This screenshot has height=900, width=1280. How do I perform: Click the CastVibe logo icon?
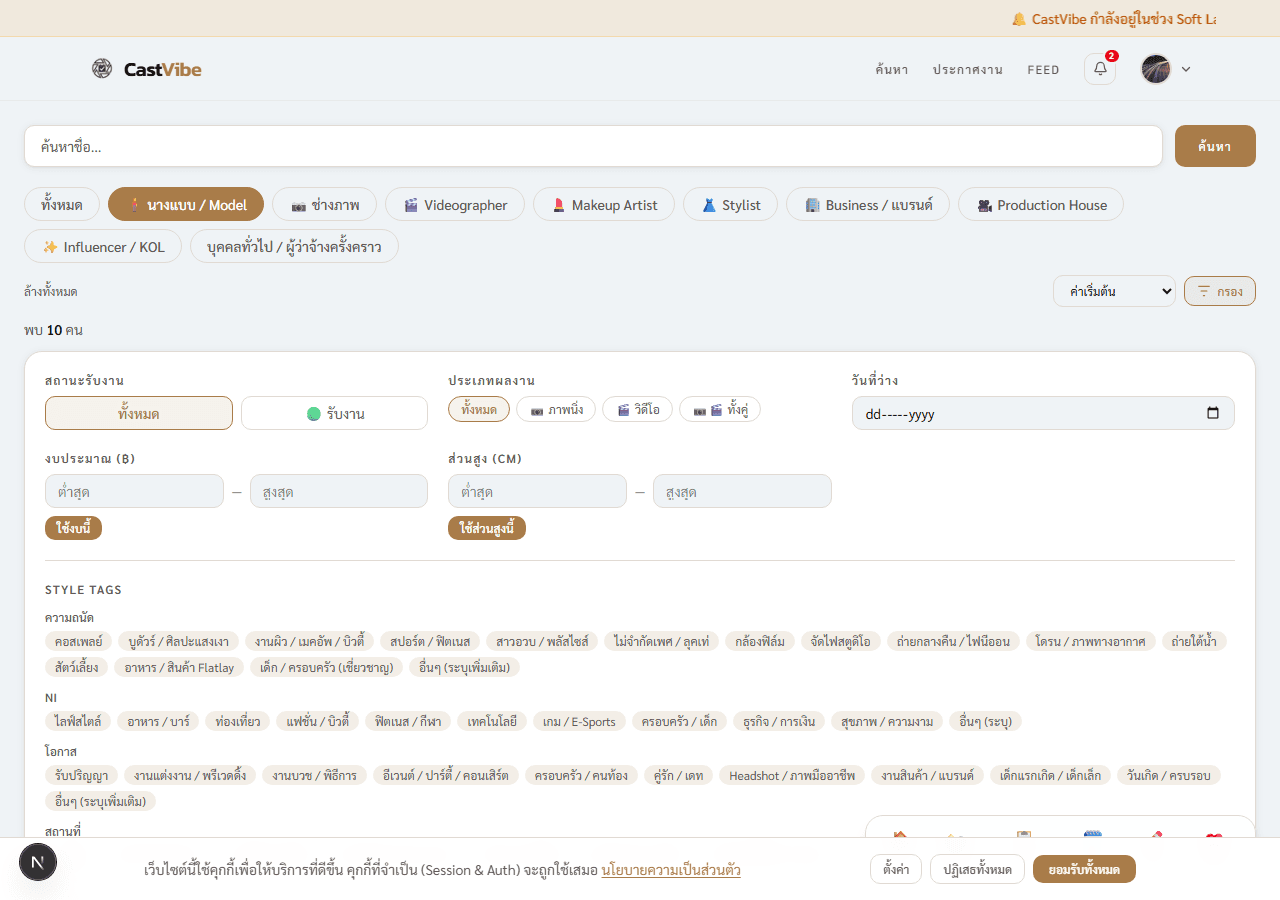click(x=102, y=68)
